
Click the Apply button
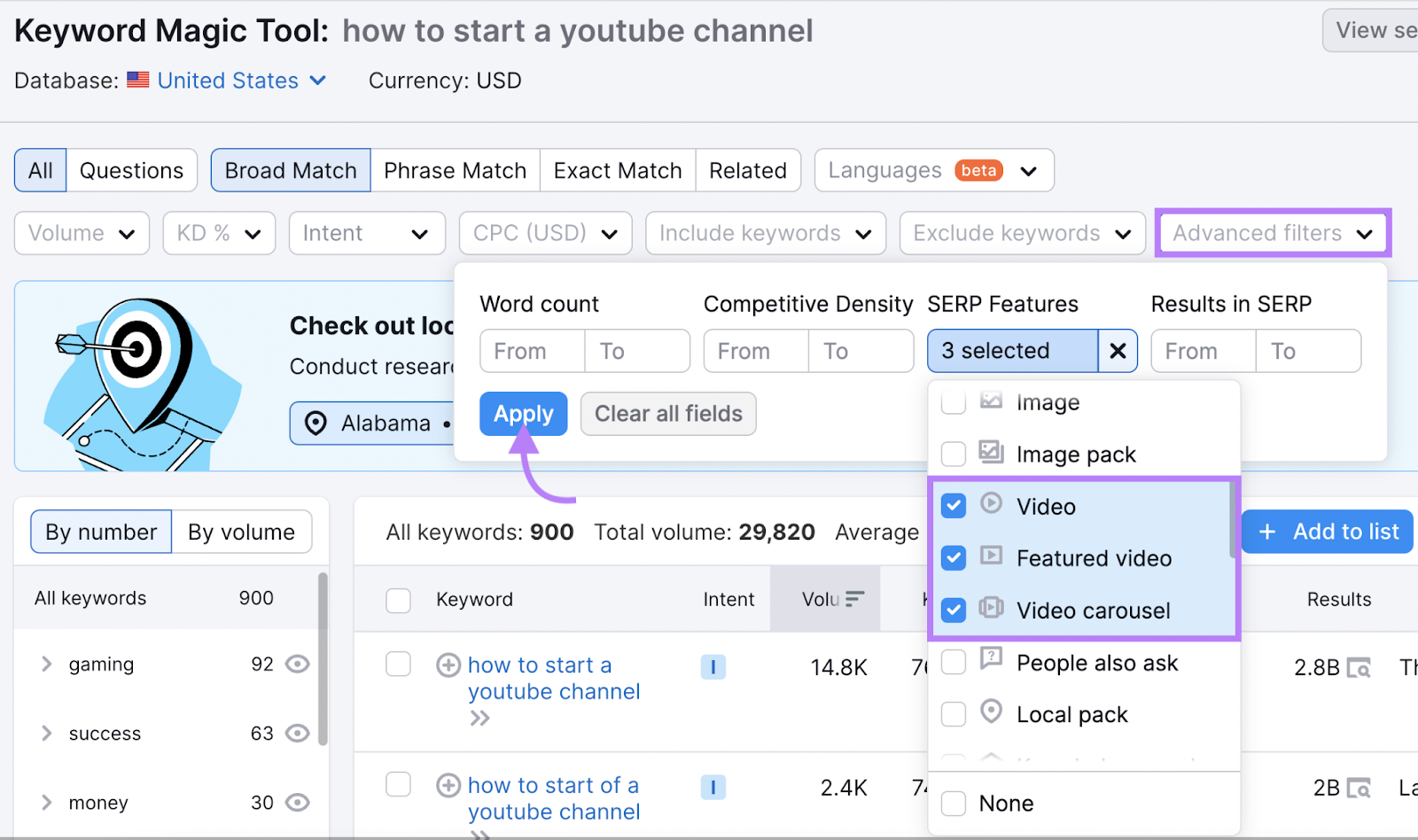pos(524,414)
